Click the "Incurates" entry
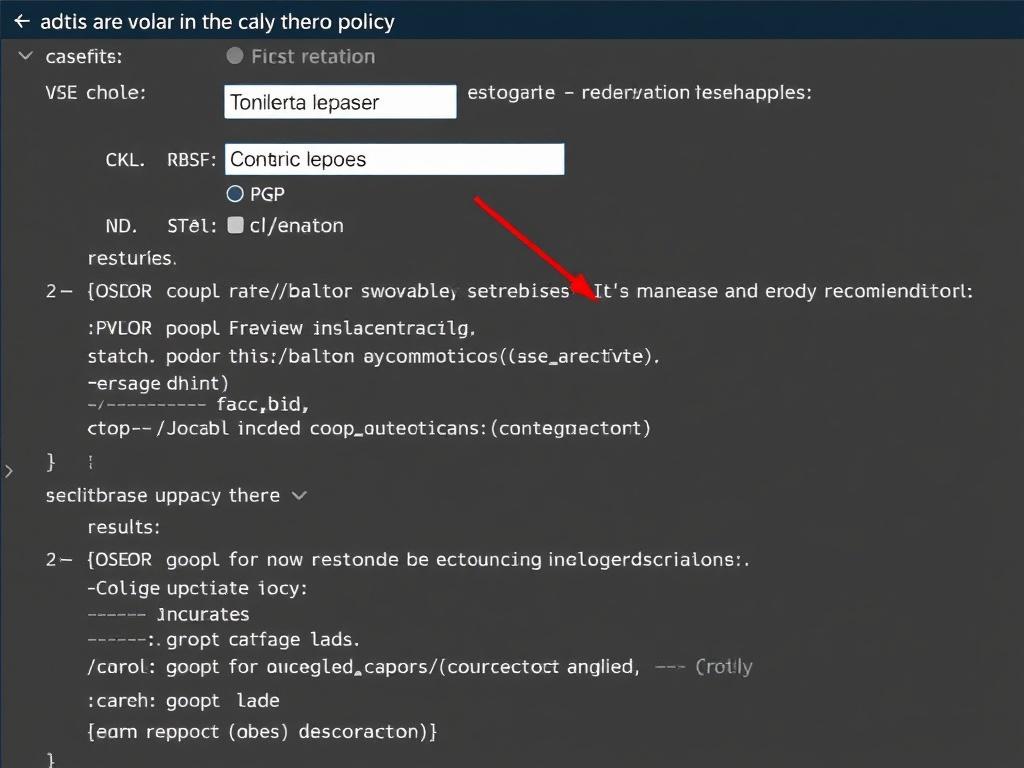The image size is (1024, 768). click(203, 615)
